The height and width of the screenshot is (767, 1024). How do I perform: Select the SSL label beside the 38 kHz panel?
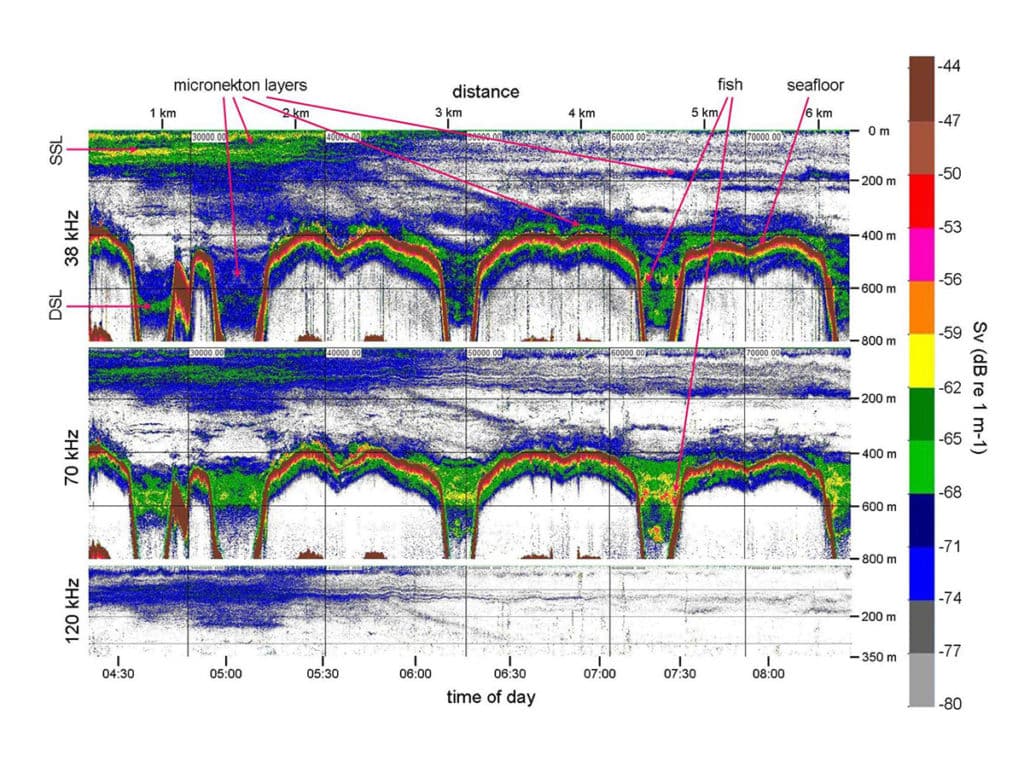click(x=56, y=150)
